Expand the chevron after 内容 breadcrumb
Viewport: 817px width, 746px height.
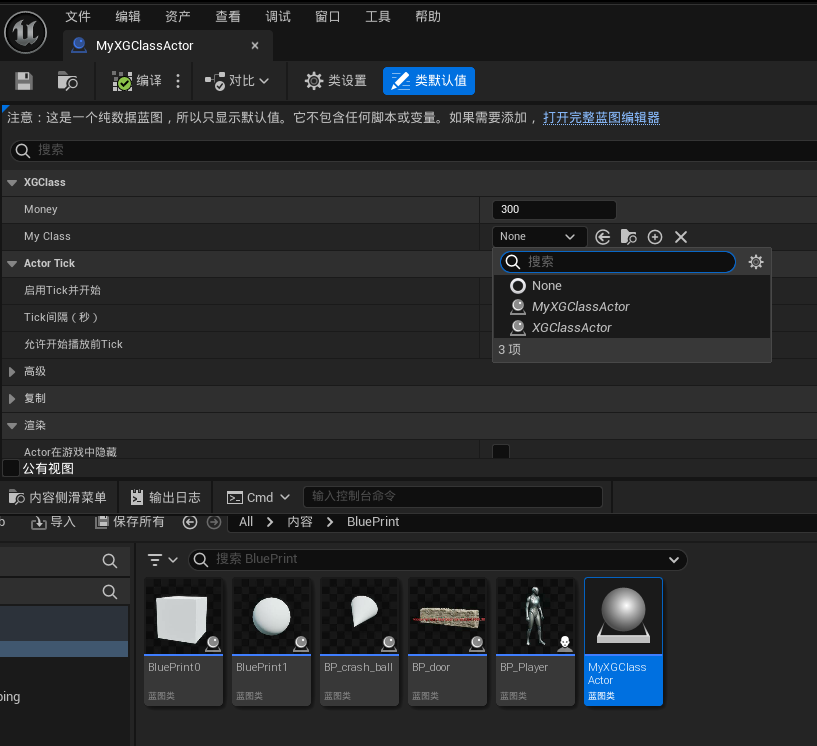(x=330, y=522)
